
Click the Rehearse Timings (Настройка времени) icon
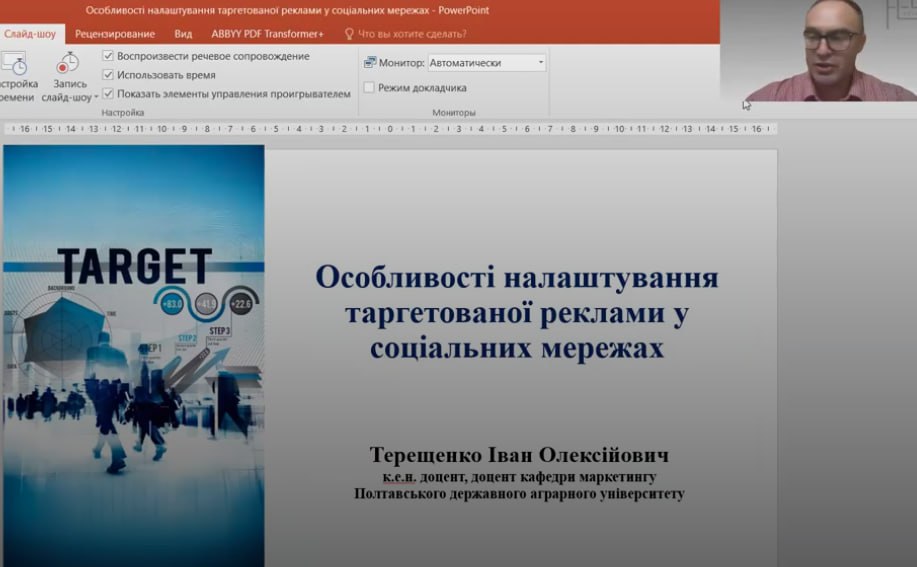pyautogui.click(x=14, y=64)
